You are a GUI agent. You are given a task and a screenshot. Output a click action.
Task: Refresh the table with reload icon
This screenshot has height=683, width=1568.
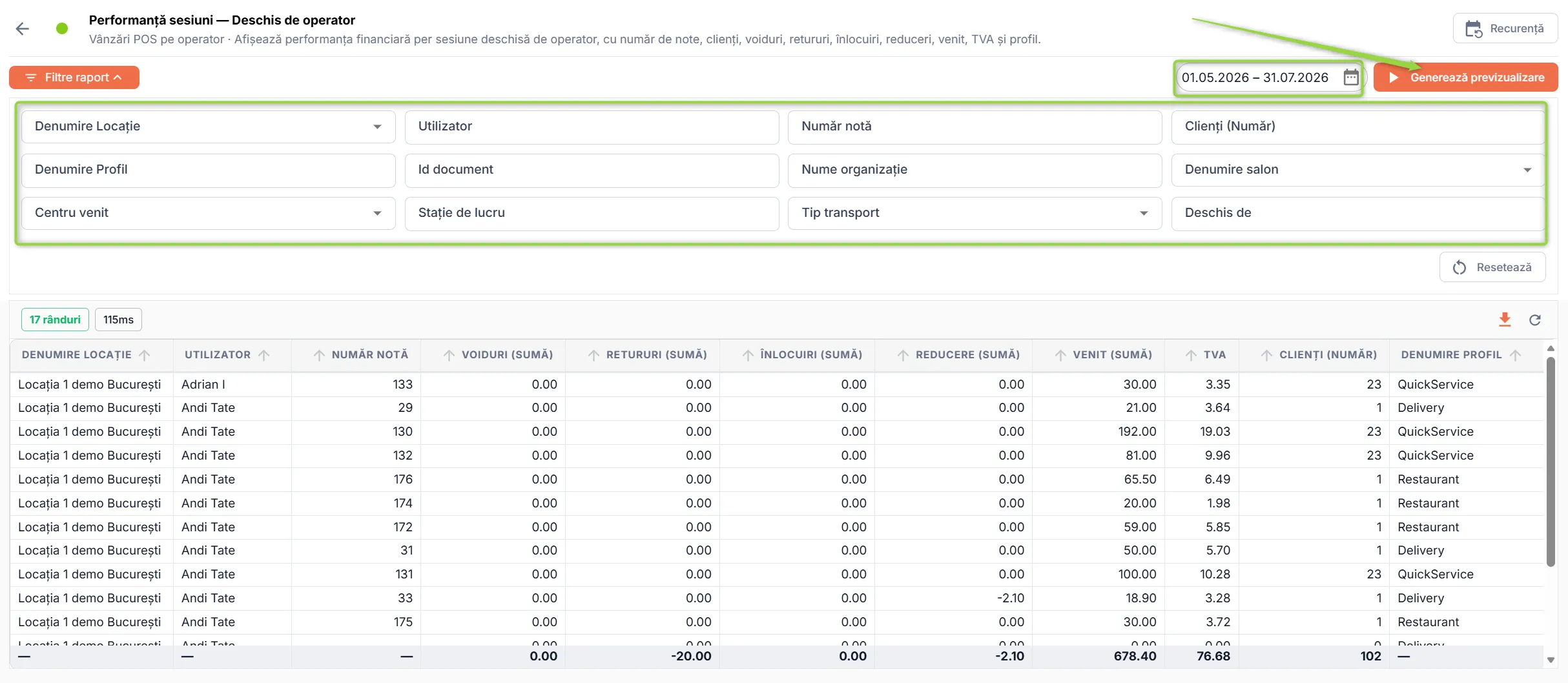pos(1535,320)
